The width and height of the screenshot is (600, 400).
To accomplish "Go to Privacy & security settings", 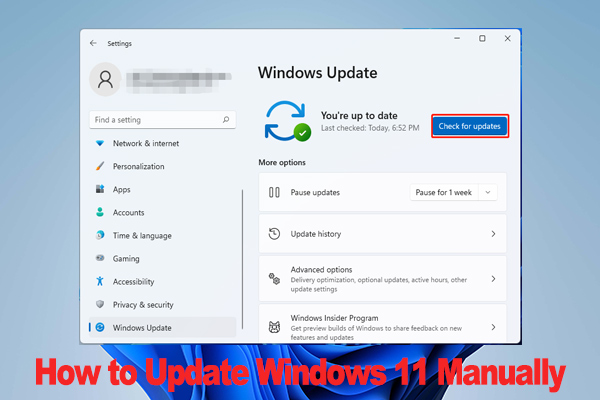I will pos(163,305).
